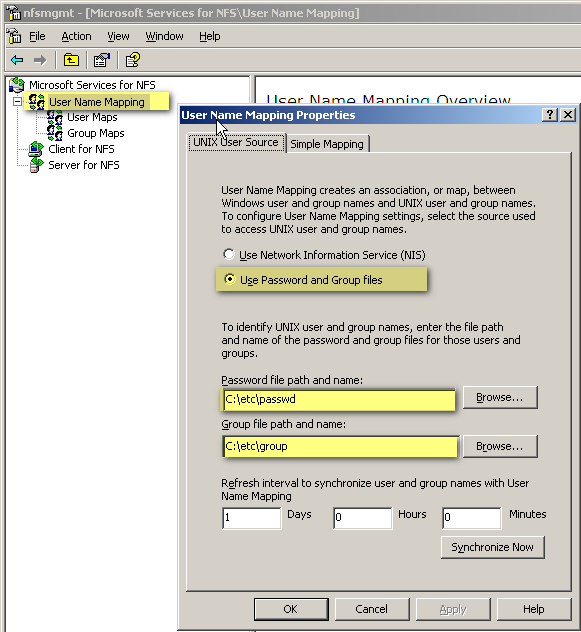Viewport: 581px width, 632px height.
Task: Switch to the UNIX User Source tab
Action: tap(236, 142)
